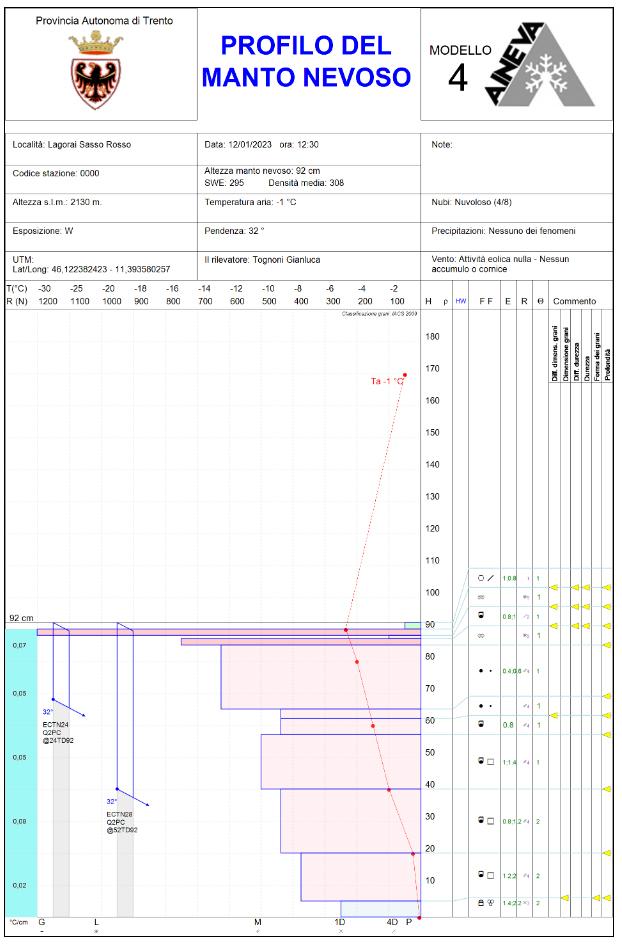This screenshot has height=944, width=622.
Task: Click the Provincia Autonoma di Trento crest
Action: [95, 70]
